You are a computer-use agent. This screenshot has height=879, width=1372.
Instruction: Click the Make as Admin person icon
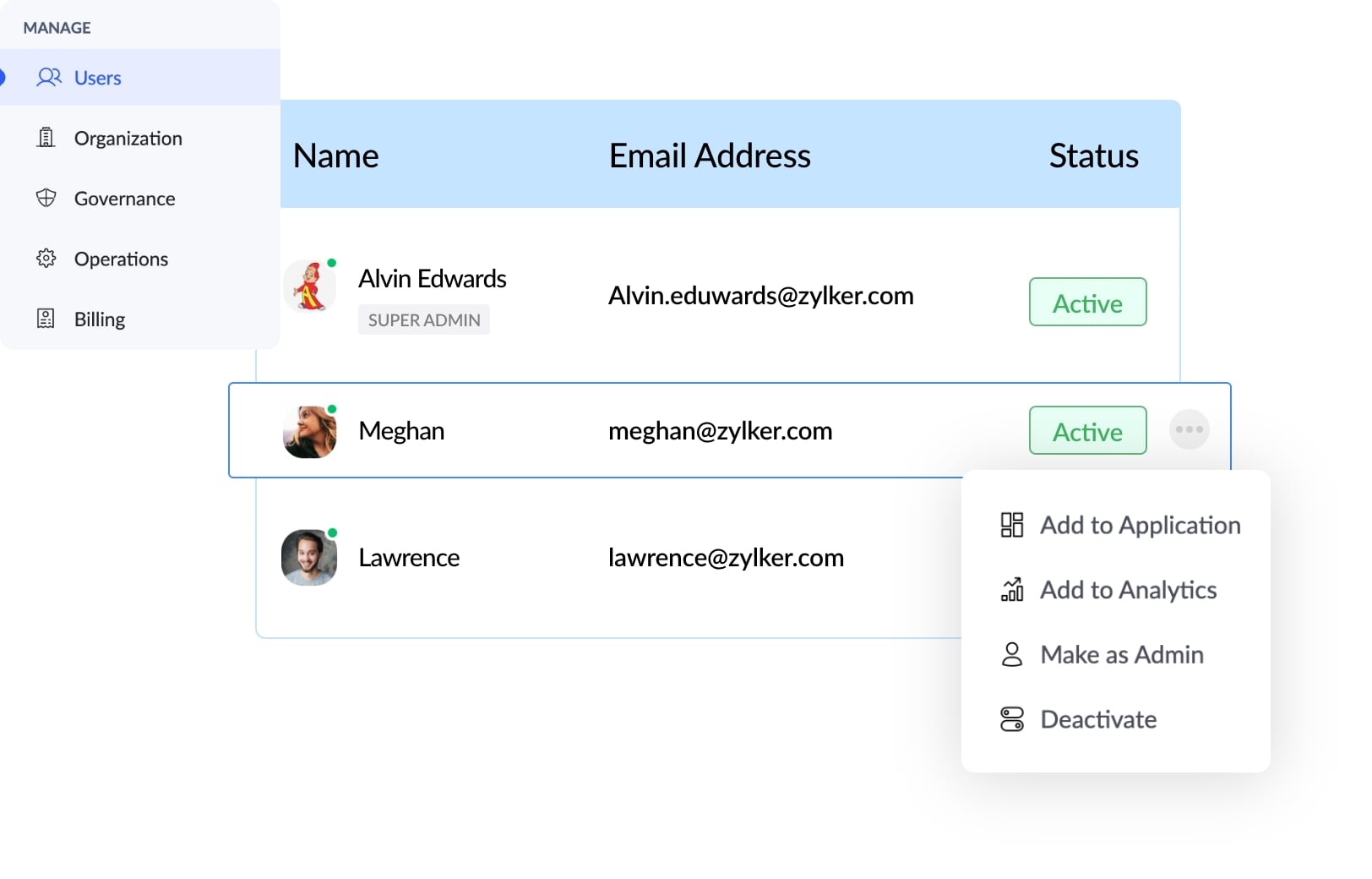coord(1012,654)
